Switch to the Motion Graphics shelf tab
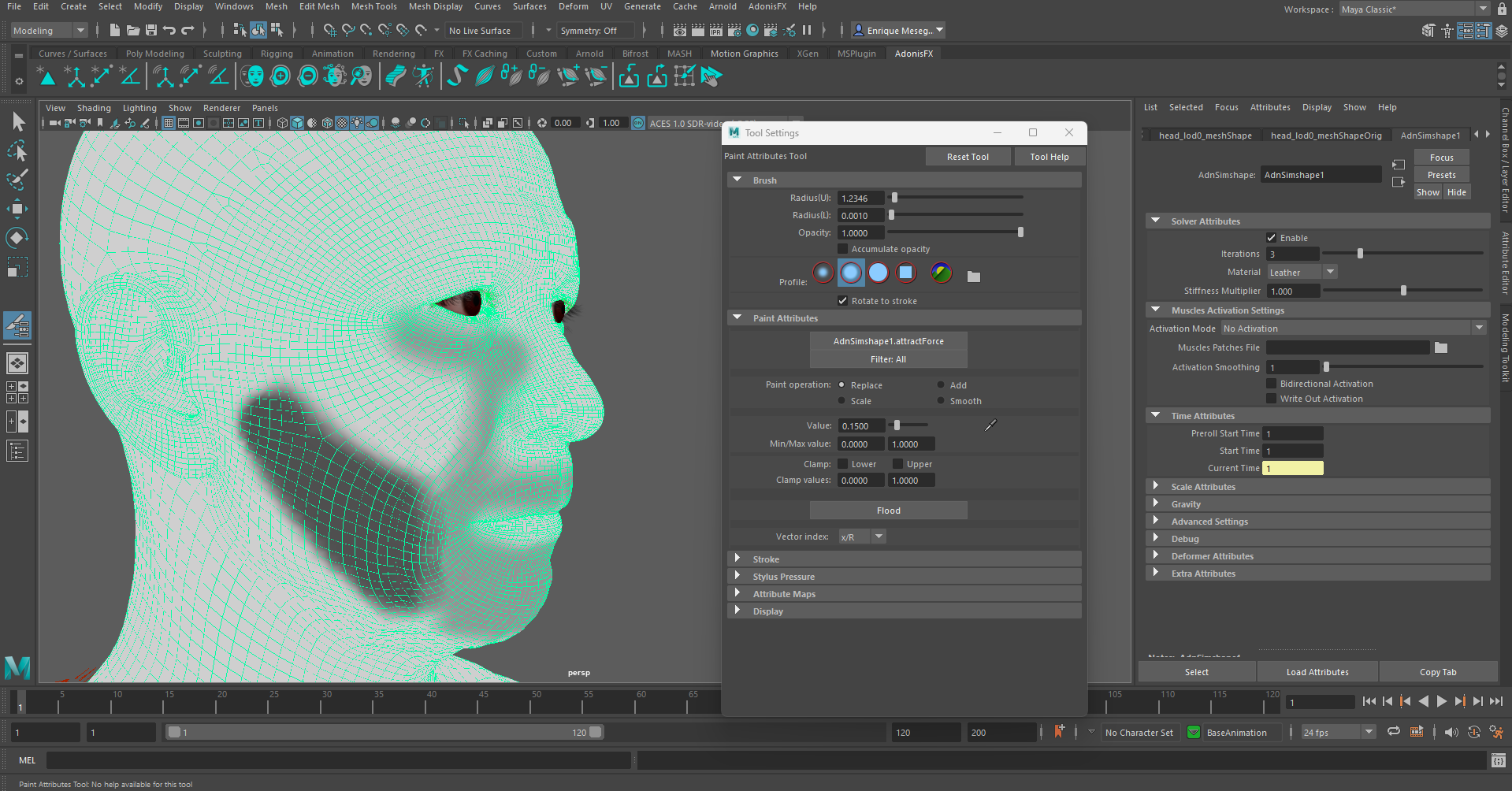 coord(744,54)
